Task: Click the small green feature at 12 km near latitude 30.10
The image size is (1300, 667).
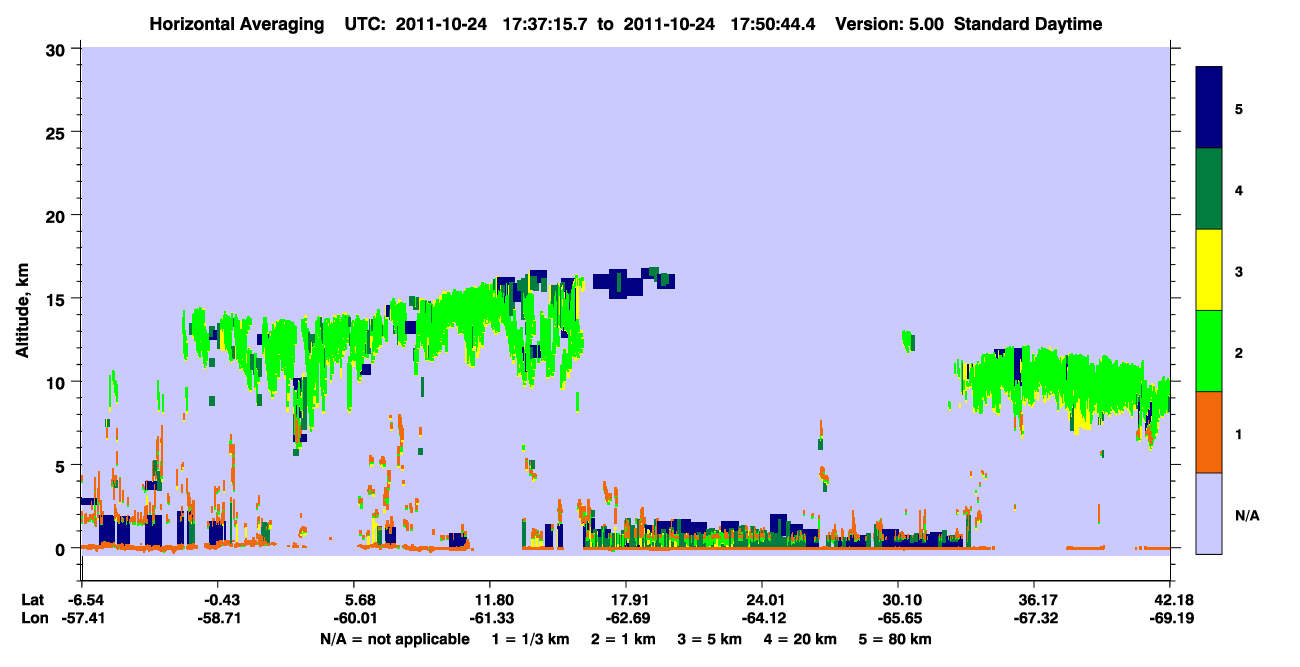Action: 908,341
